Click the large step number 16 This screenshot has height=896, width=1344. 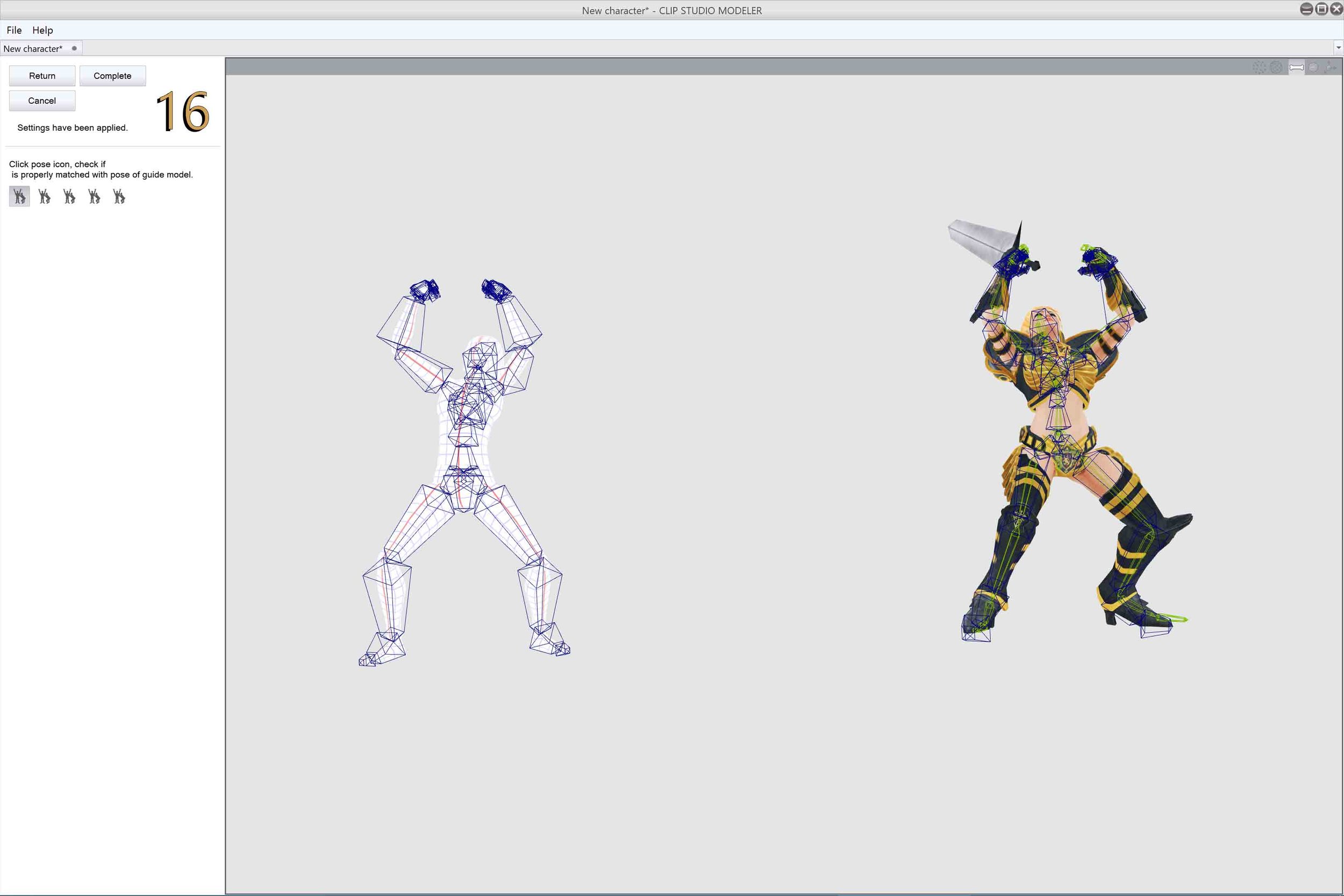click(x=183, y=112)
